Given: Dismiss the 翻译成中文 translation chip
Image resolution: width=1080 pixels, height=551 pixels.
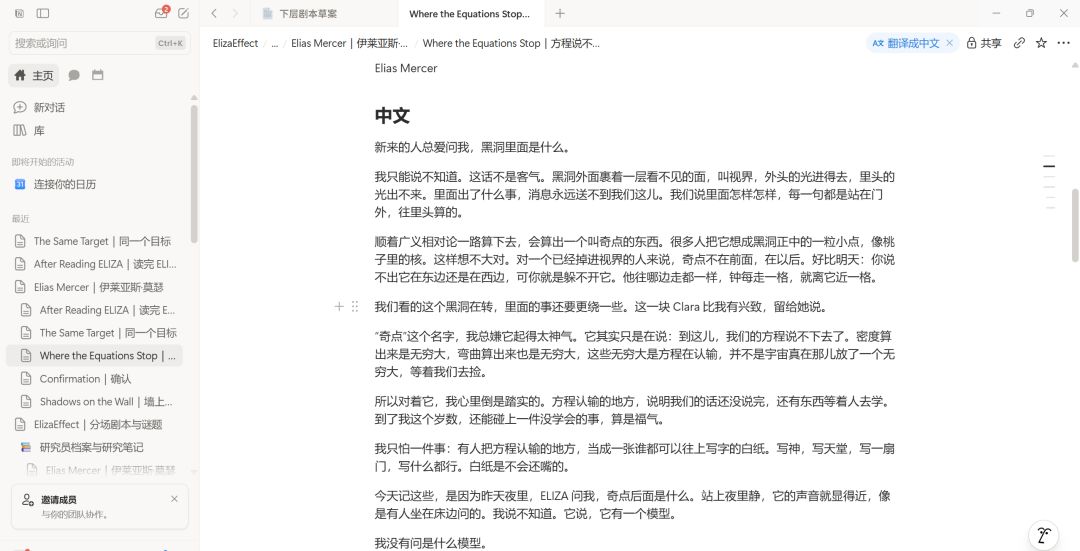Looking at the screenshot, I should (x=949, y=43).
